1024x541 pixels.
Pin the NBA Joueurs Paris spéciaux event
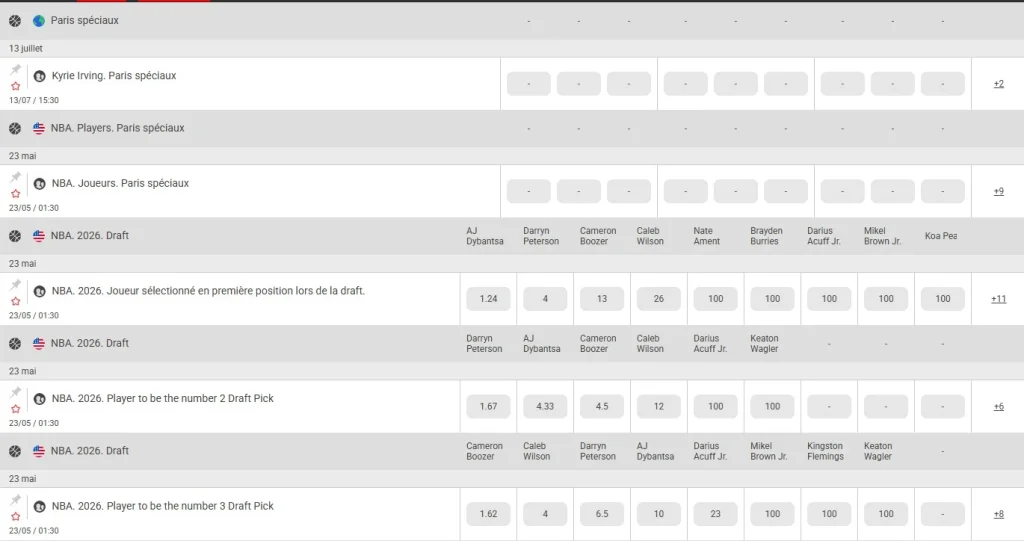[x=16, y=177]
